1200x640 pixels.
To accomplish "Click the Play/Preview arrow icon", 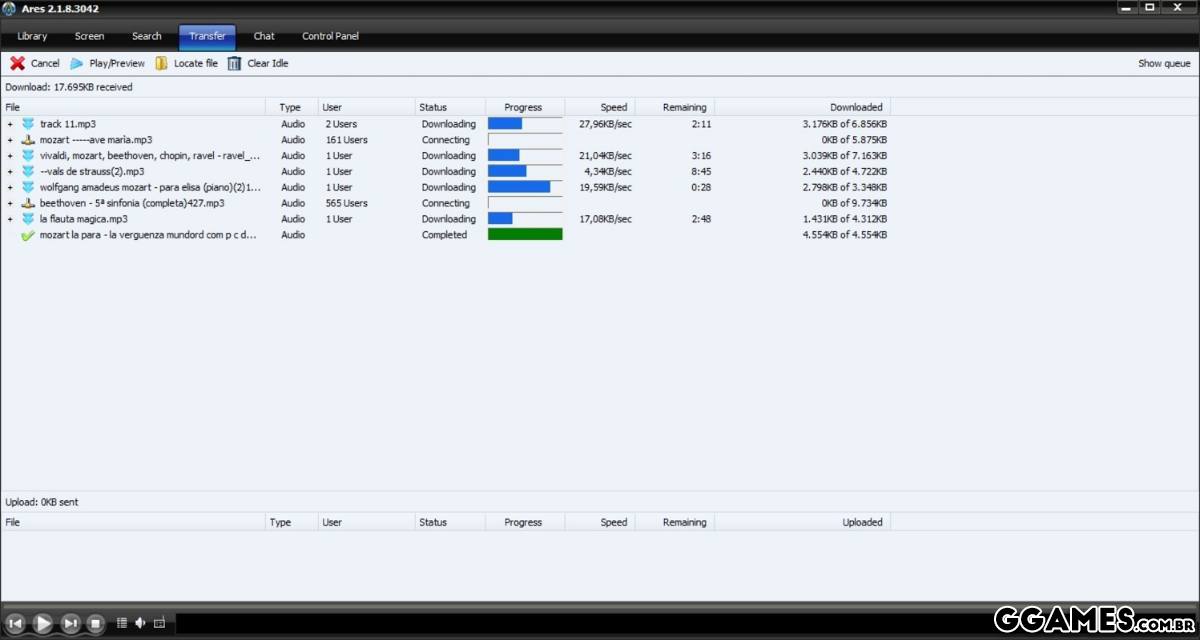I will coord(76,63).
